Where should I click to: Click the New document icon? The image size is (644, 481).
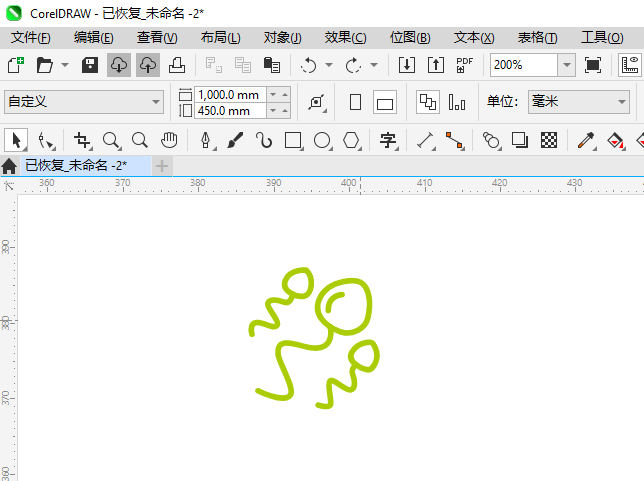(16, 65)
